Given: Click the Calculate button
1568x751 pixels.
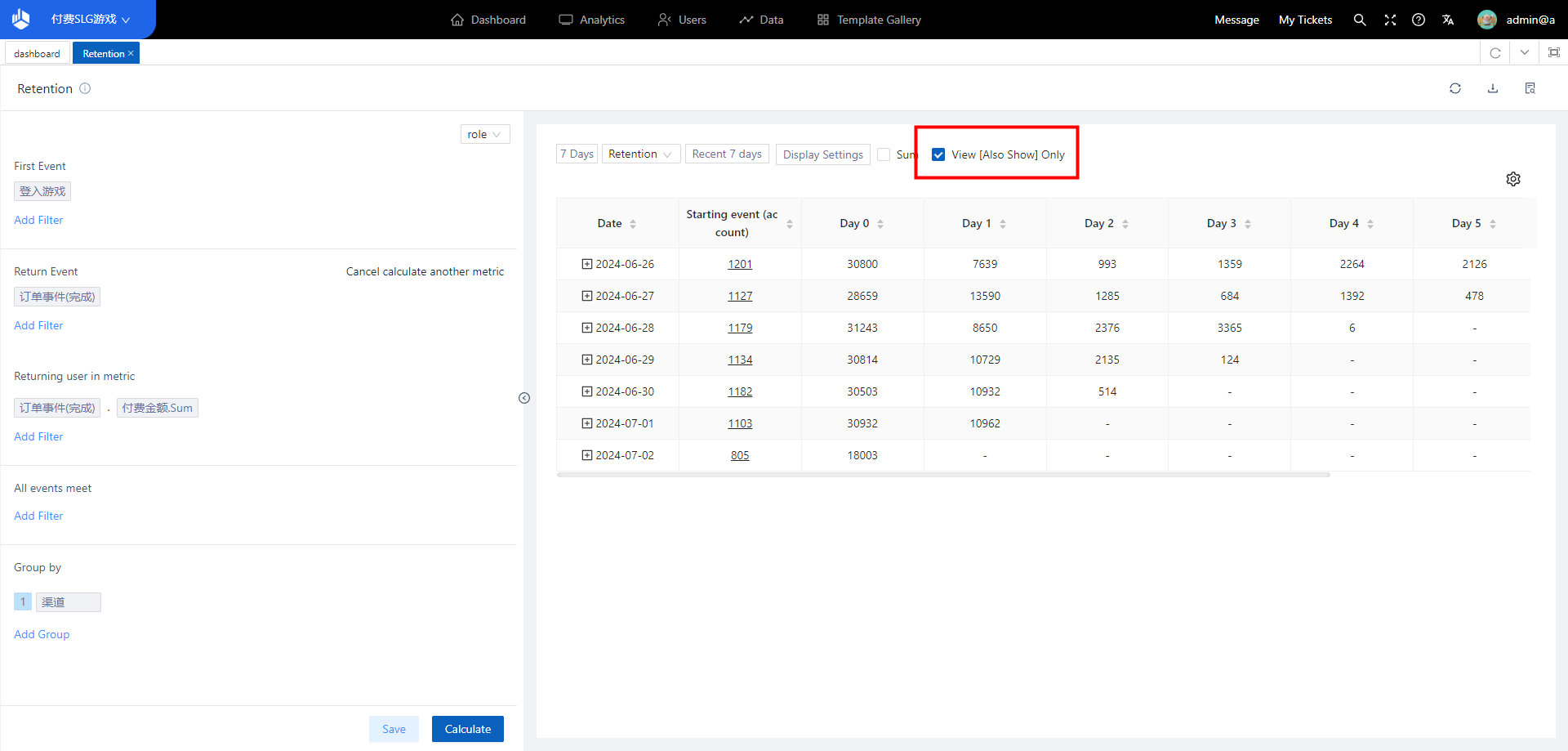Looking at the screenshot, I should pos(467,729).
